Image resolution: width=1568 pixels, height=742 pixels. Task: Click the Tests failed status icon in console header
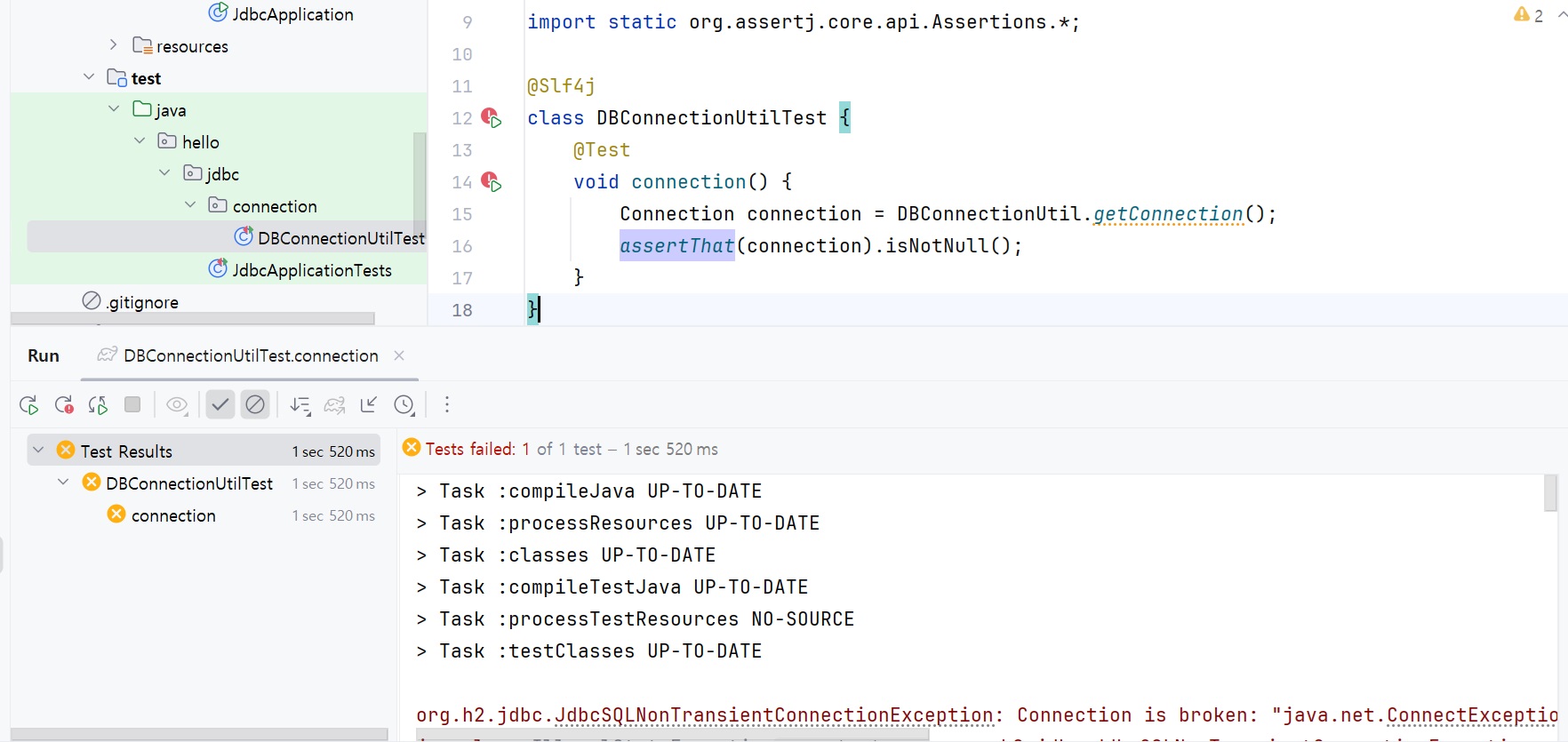coord(412,447)
